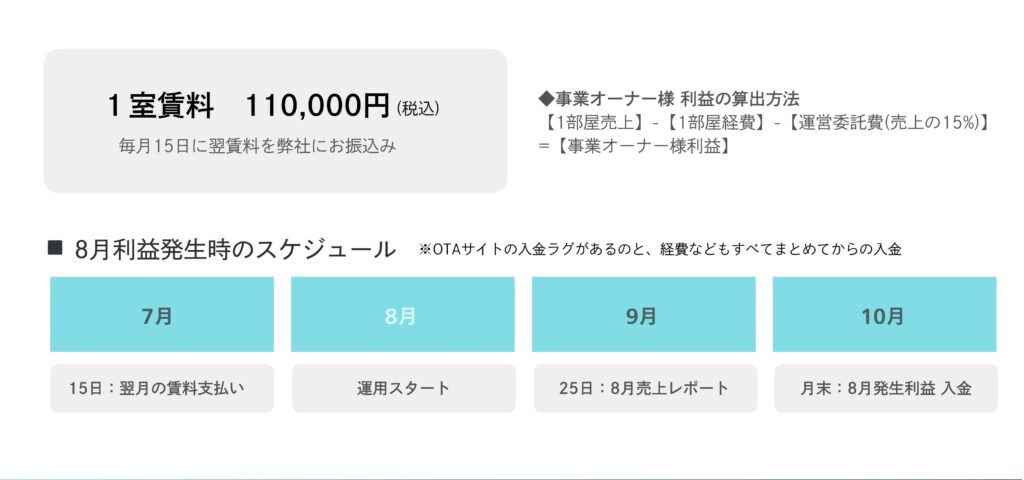
Task: Click the 運用スタート box
Action: click(403, 388)
